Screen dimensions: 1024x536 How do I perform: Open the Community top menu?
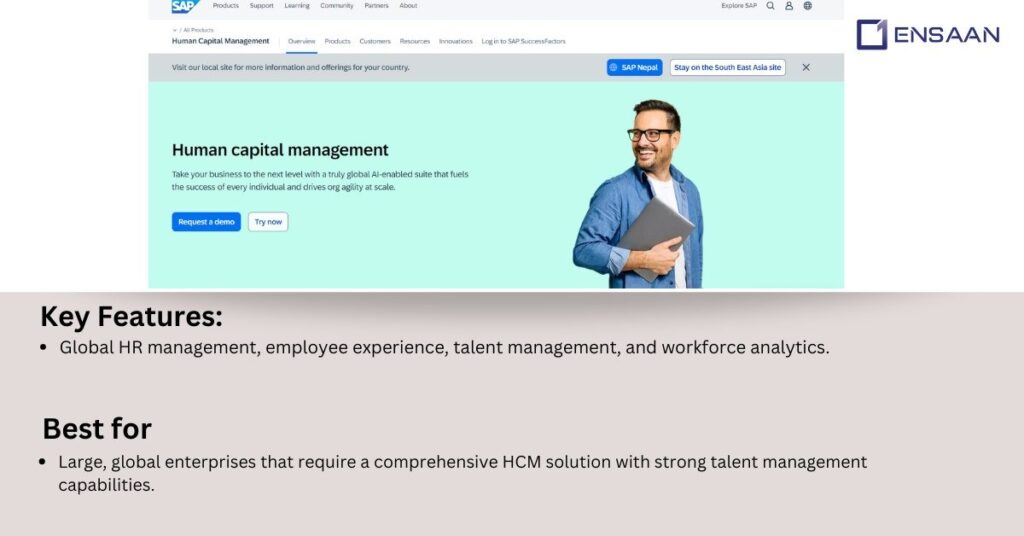tap(336, 6)
